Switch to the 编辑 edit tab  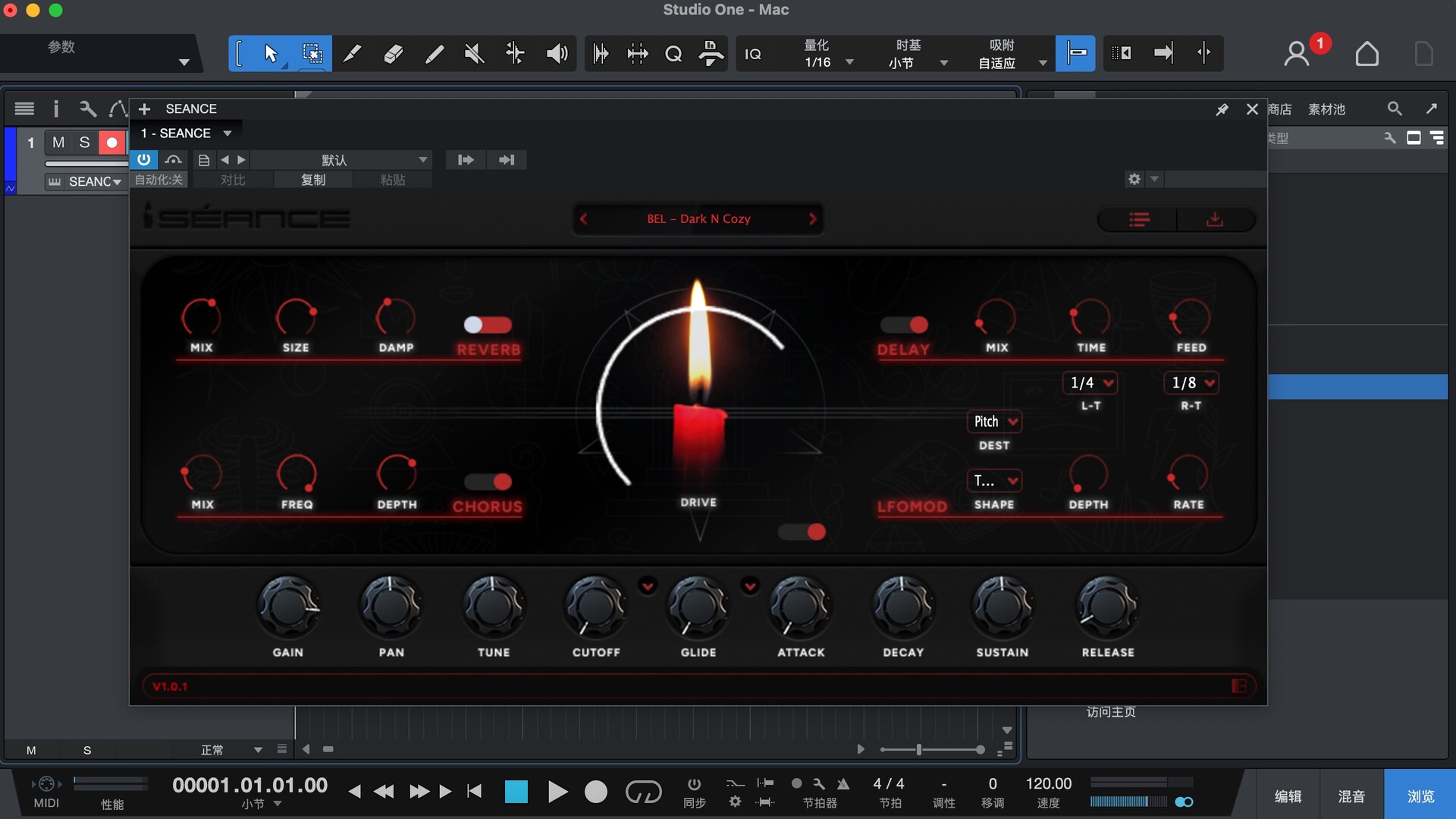[1288, 795]
